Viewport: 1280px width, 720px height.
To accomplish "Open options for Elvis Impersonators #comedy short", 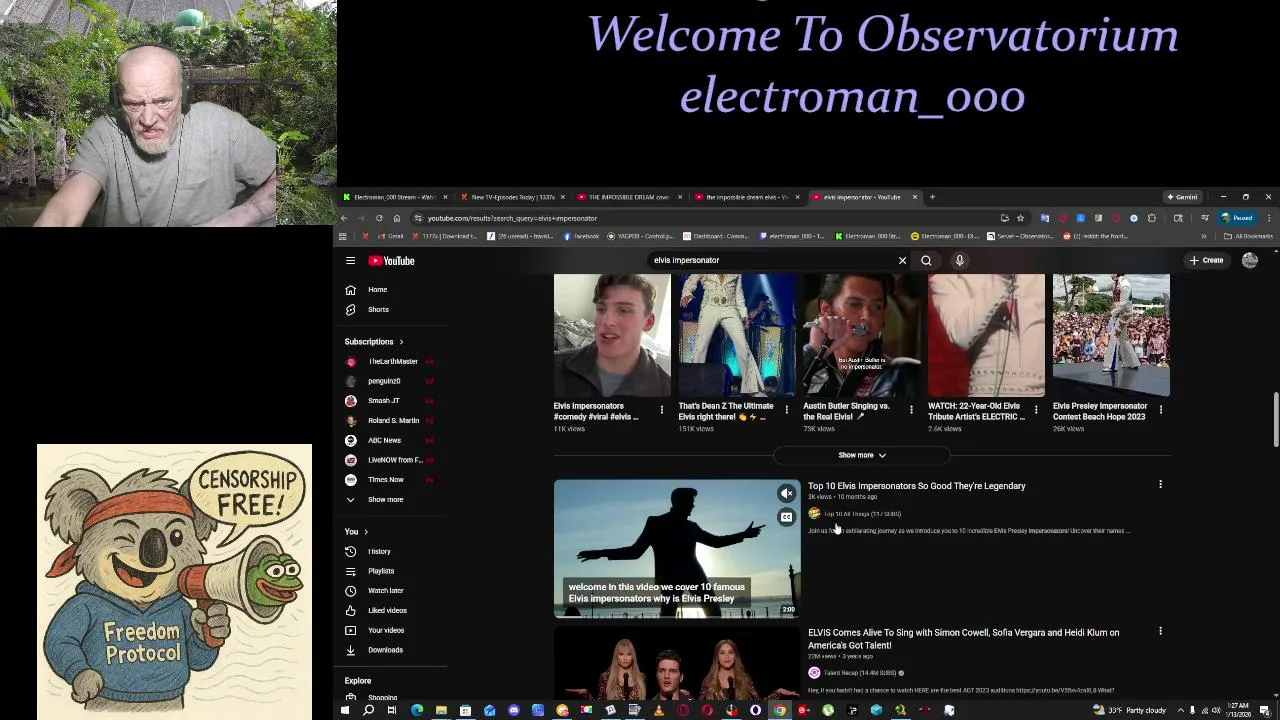I will coord(661,410).
